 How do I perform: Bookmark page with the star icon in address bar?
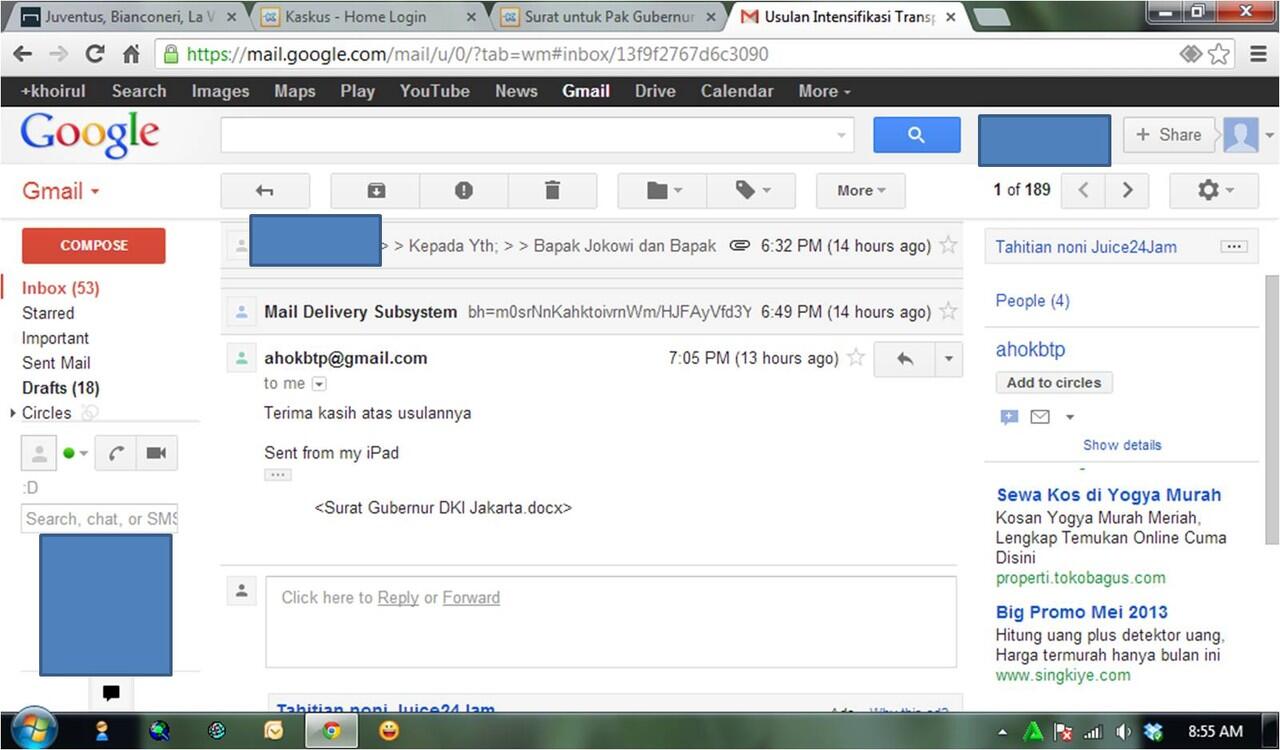pyautogui.click(x=1219, y=54)
